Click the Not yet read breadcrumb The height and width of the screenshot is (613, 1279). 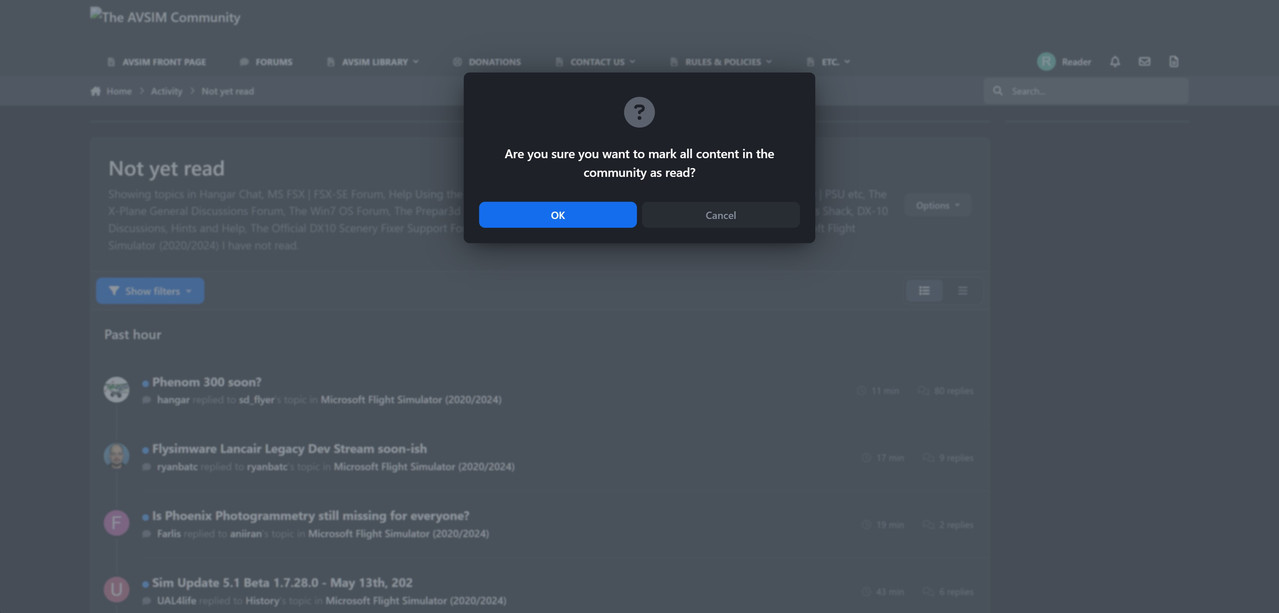click(x=228, y=91)
